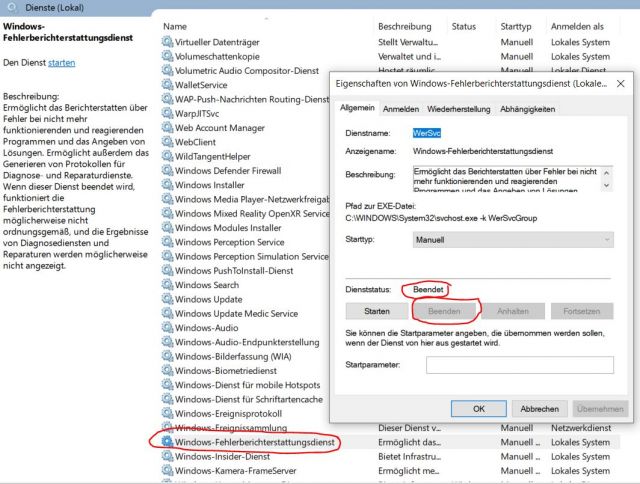Click gear icon beside WebClient
The image size is (640, 484).
167,142
